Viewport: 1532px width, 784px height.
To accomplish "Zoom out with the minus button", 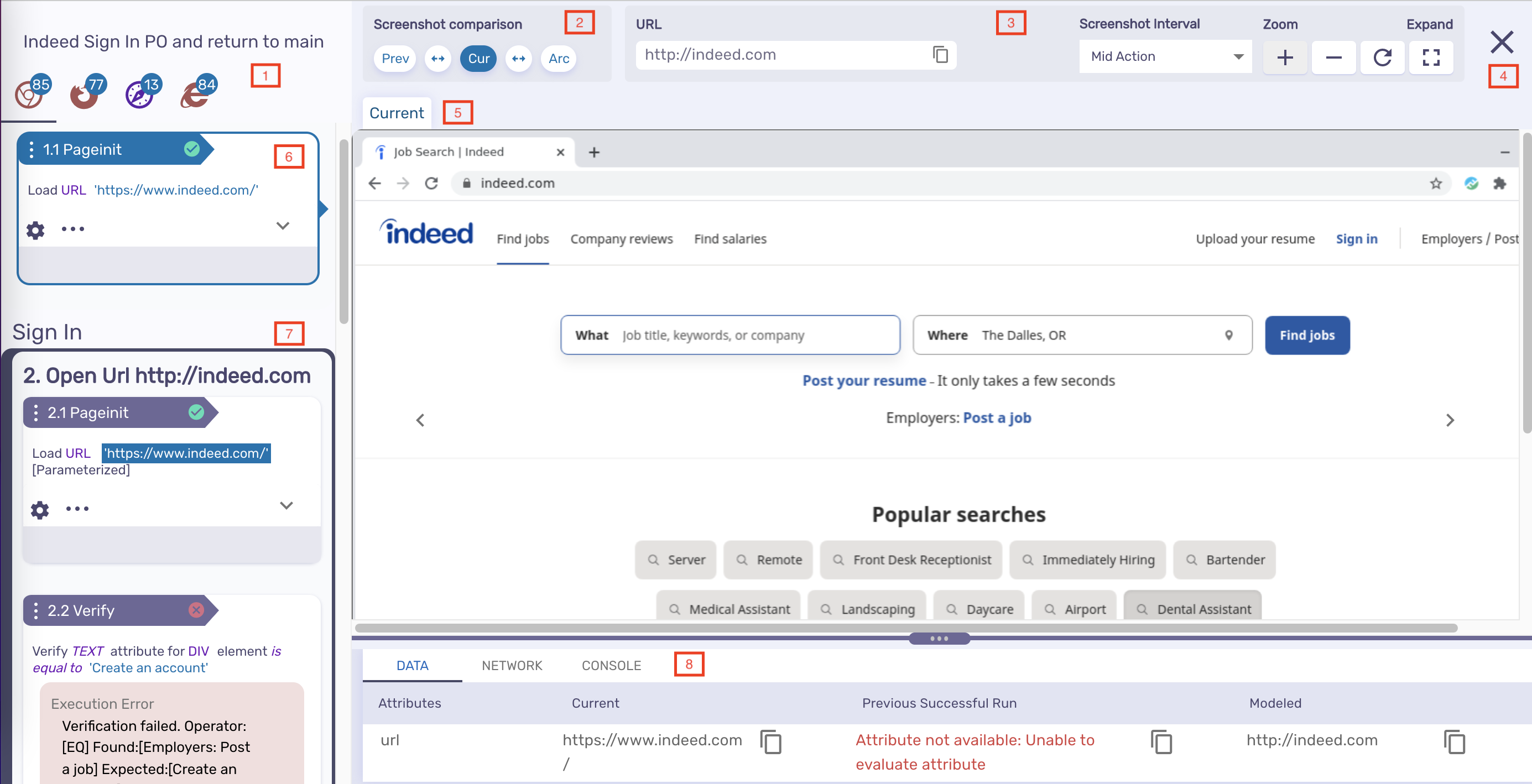I will point(1333,57).
